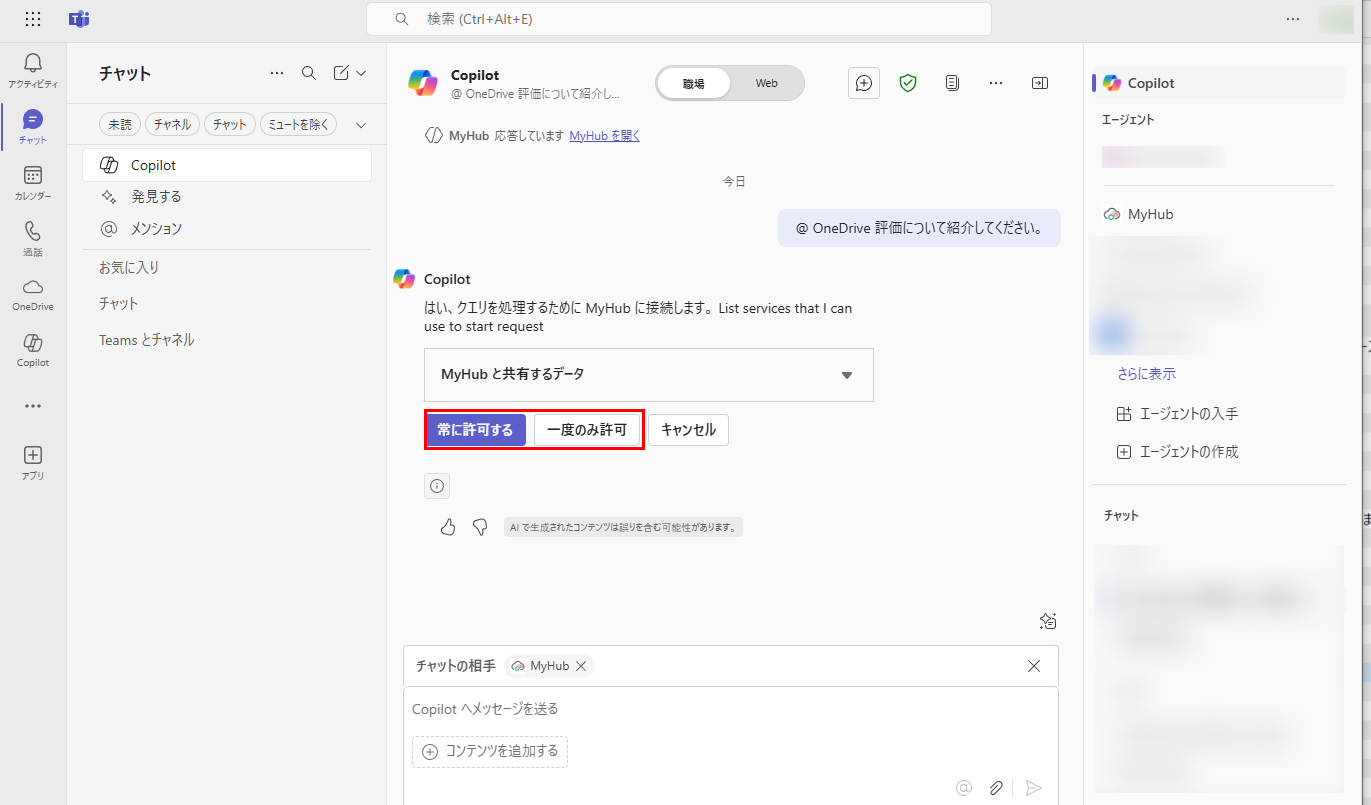Viewport: 1371px width, 805px height.
Task: Open 発見する in chat list
Action: 227,197
